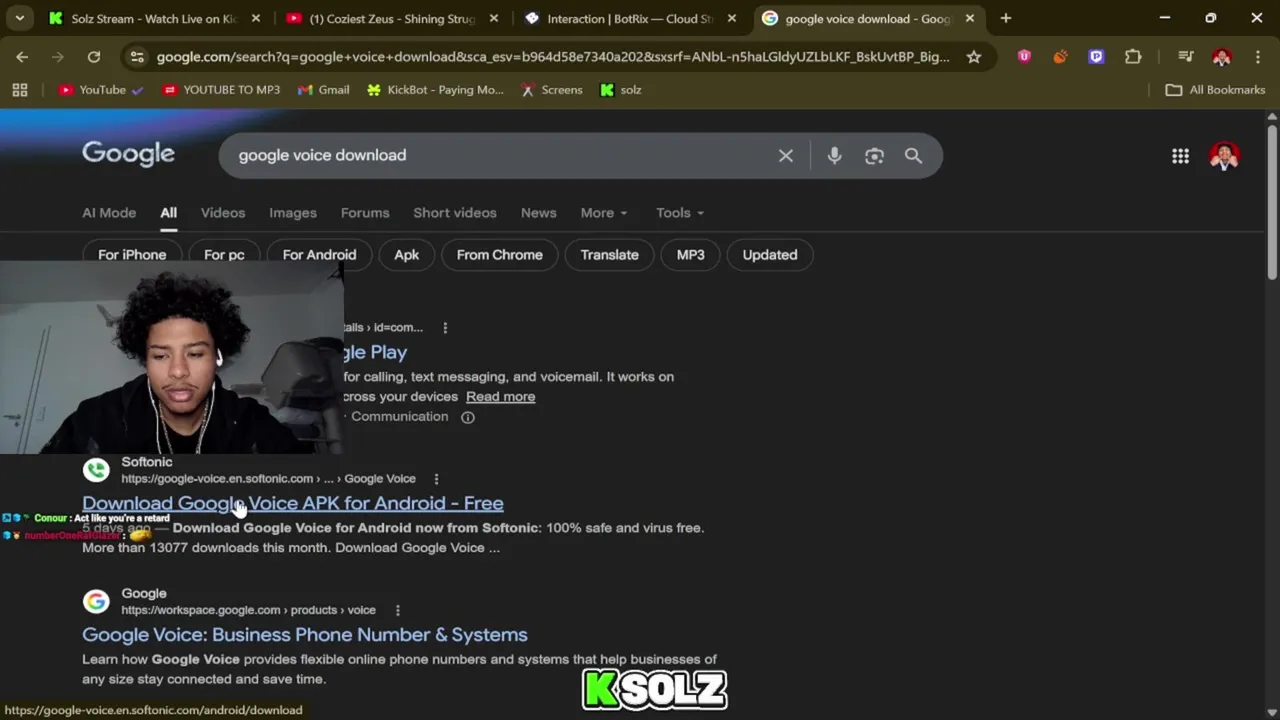Image resolution: width=1280 pixels, height=720 pixels.
Task: Select the Videos results tab
Action: [x=223, y=213]
